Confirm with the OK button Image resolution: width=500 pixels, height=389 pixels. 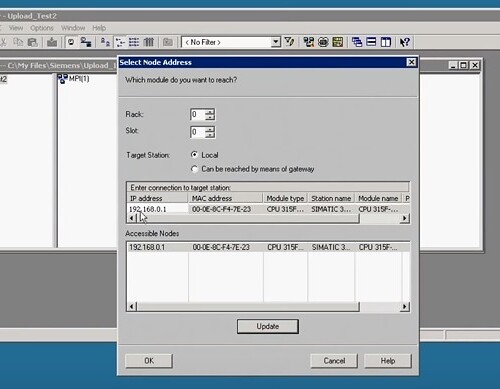[x=149, y=361]
